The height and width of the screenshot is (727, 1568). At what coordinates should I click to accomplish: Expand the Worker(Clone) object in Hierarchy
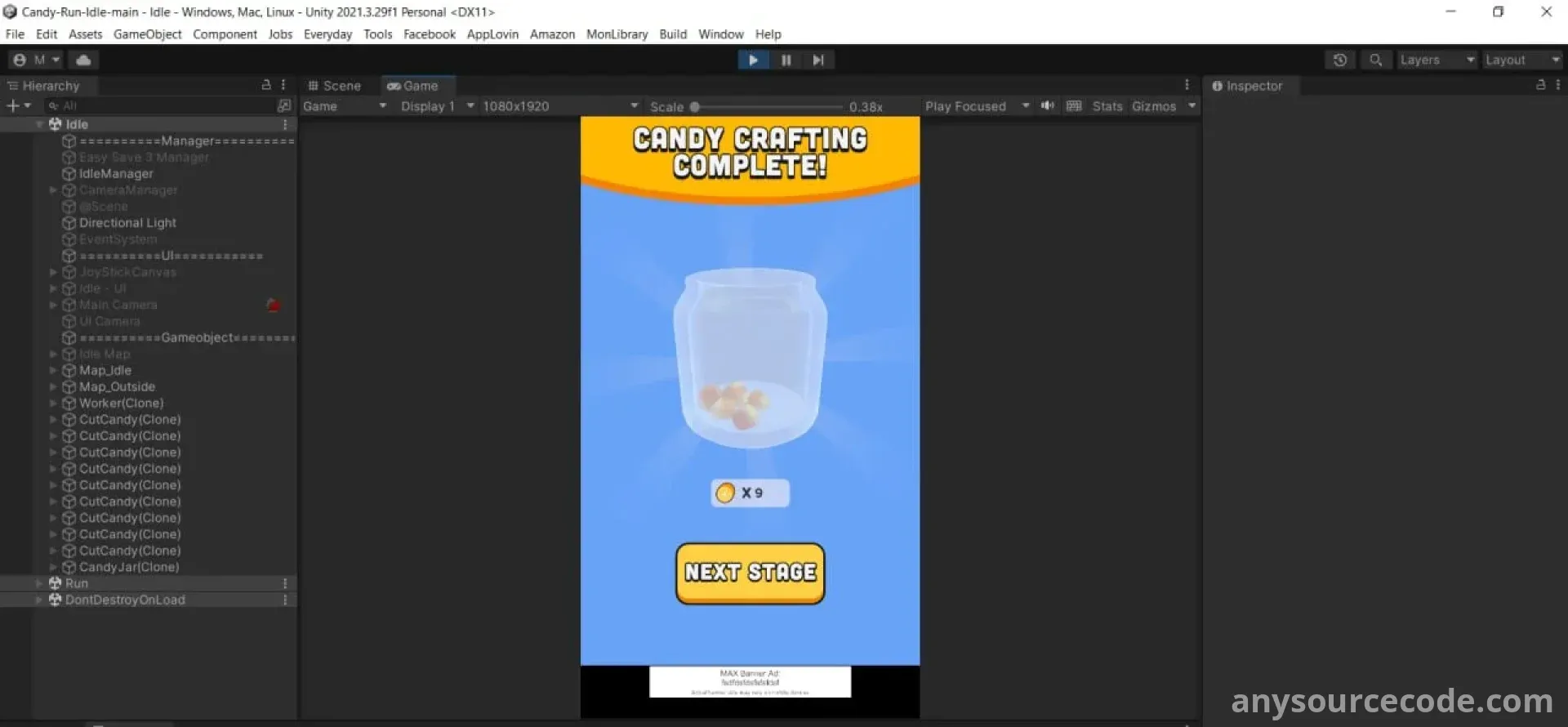click(x=54, y=403)
